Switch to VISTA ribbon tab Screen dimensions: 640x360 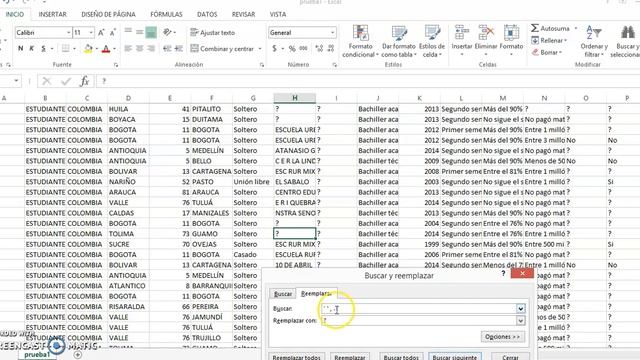278,14
